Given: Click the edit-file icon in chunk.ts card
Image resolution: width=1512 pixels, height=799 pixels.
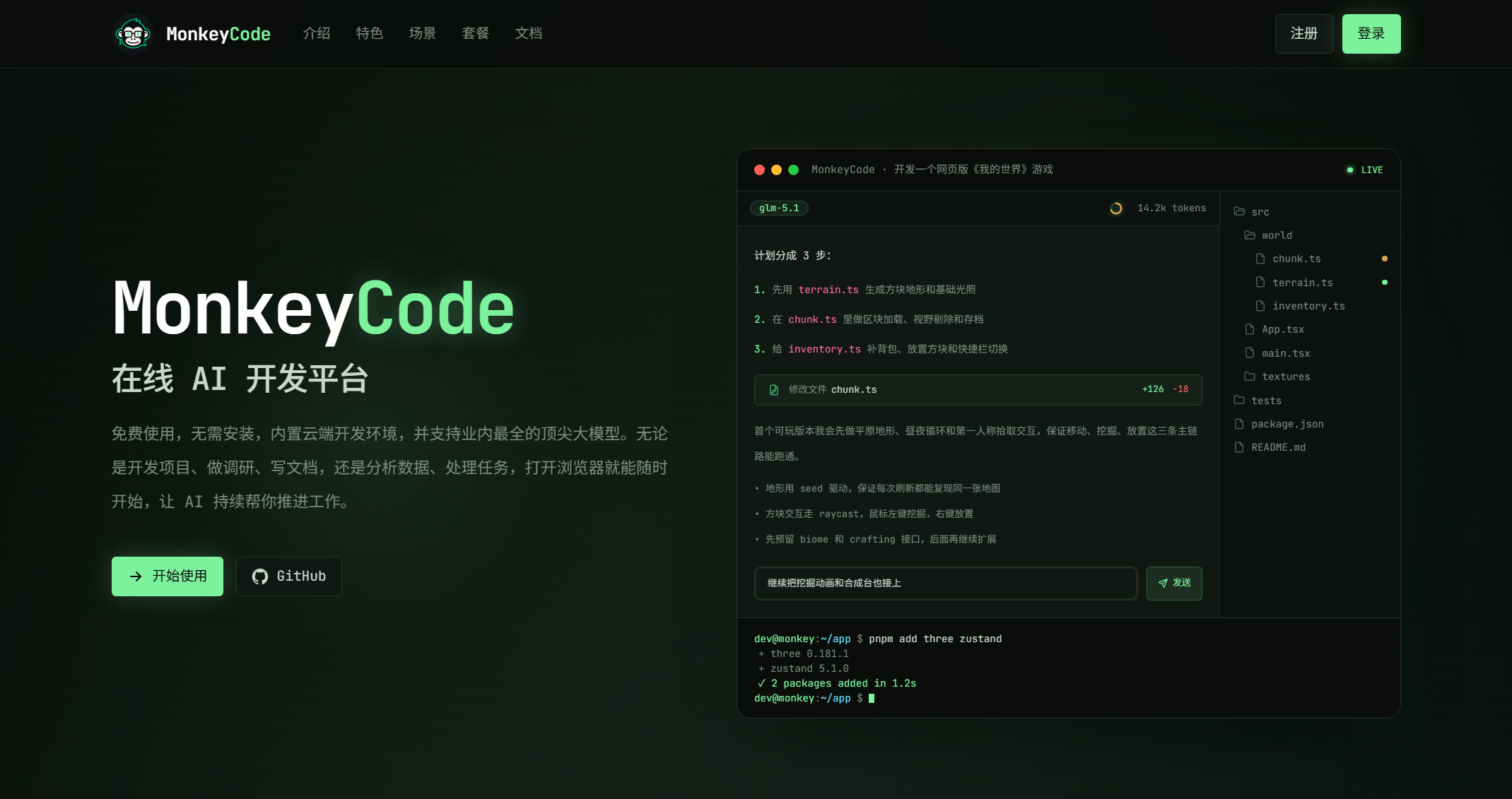Looking at the screenshot, I should [x=774, y=390].
